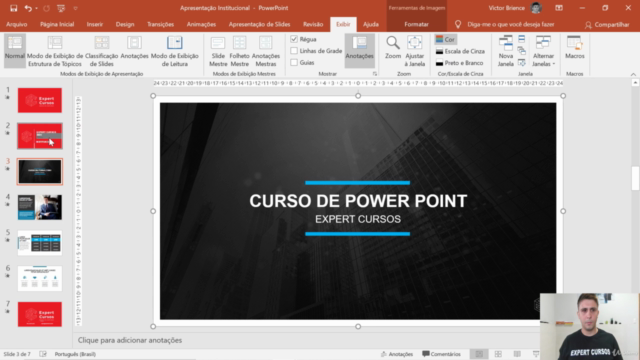Click the Save icon in quick access toolbar
The image size is (640, 360).
13,8
